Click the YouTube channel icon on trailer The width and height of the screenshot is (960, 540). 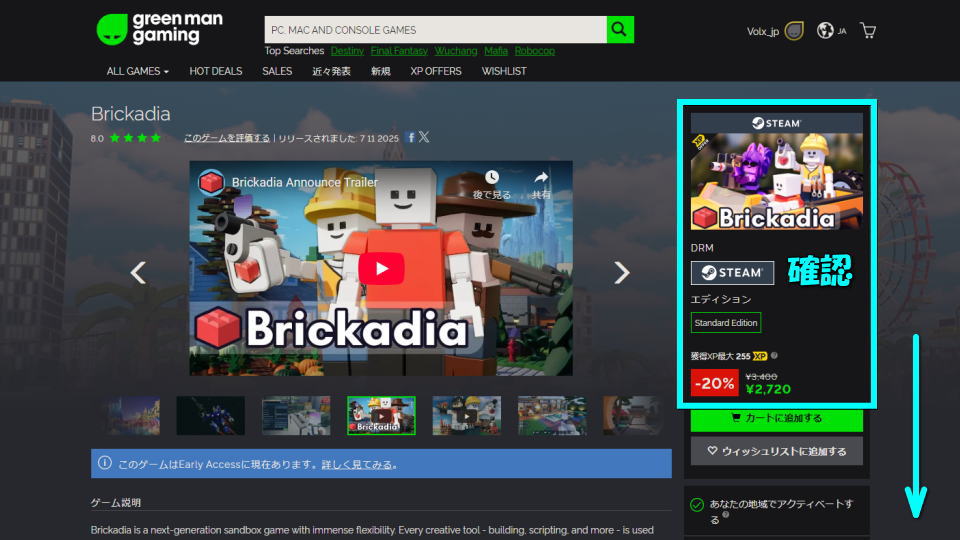(x=211, y=182)
